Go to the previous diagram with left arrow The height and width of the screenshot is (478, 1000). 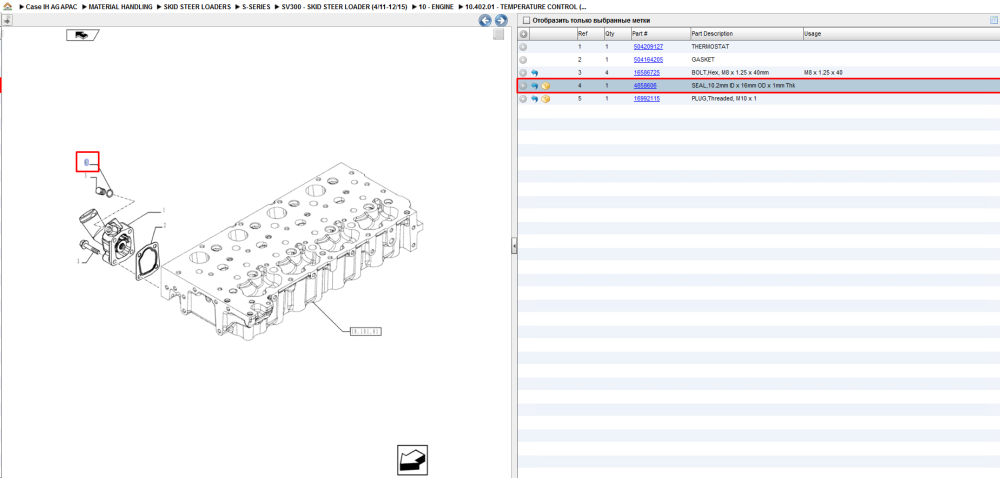(485, 20)
